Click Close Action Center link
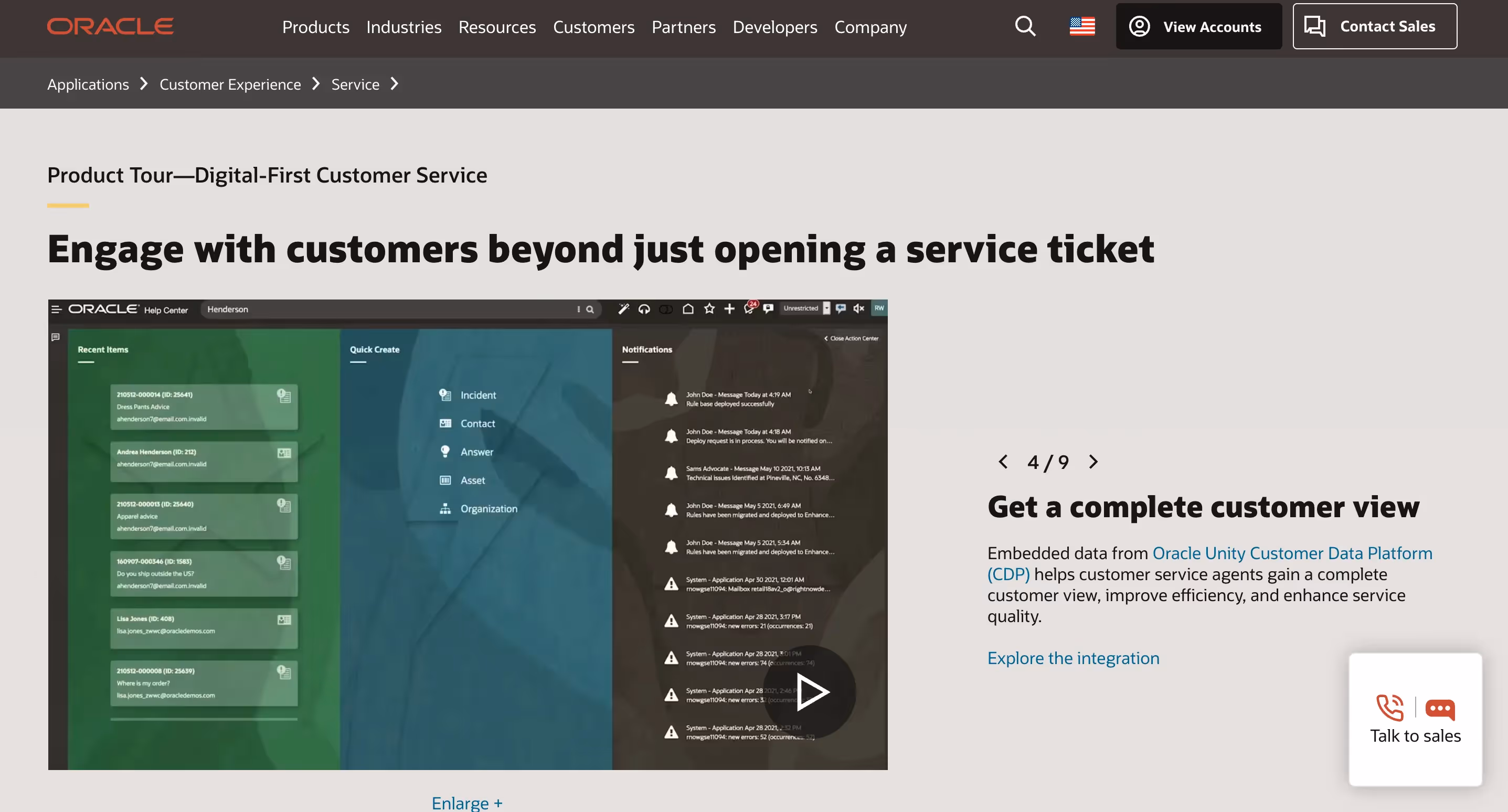1508x812 pixels. pyautogui.click(x=851, y=338)
